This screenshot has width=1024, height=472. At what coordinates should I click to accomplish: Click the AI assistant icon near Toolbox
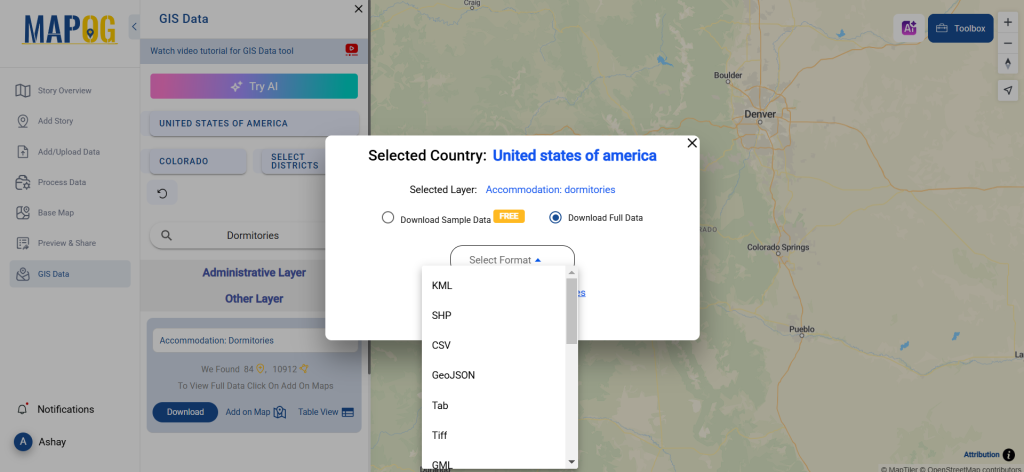[909, 28]
